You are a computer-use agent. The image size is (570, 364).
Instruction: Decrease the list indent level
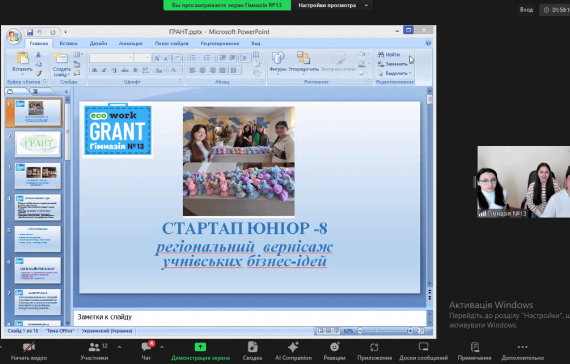pyautogui.click(x=222, y=58)
